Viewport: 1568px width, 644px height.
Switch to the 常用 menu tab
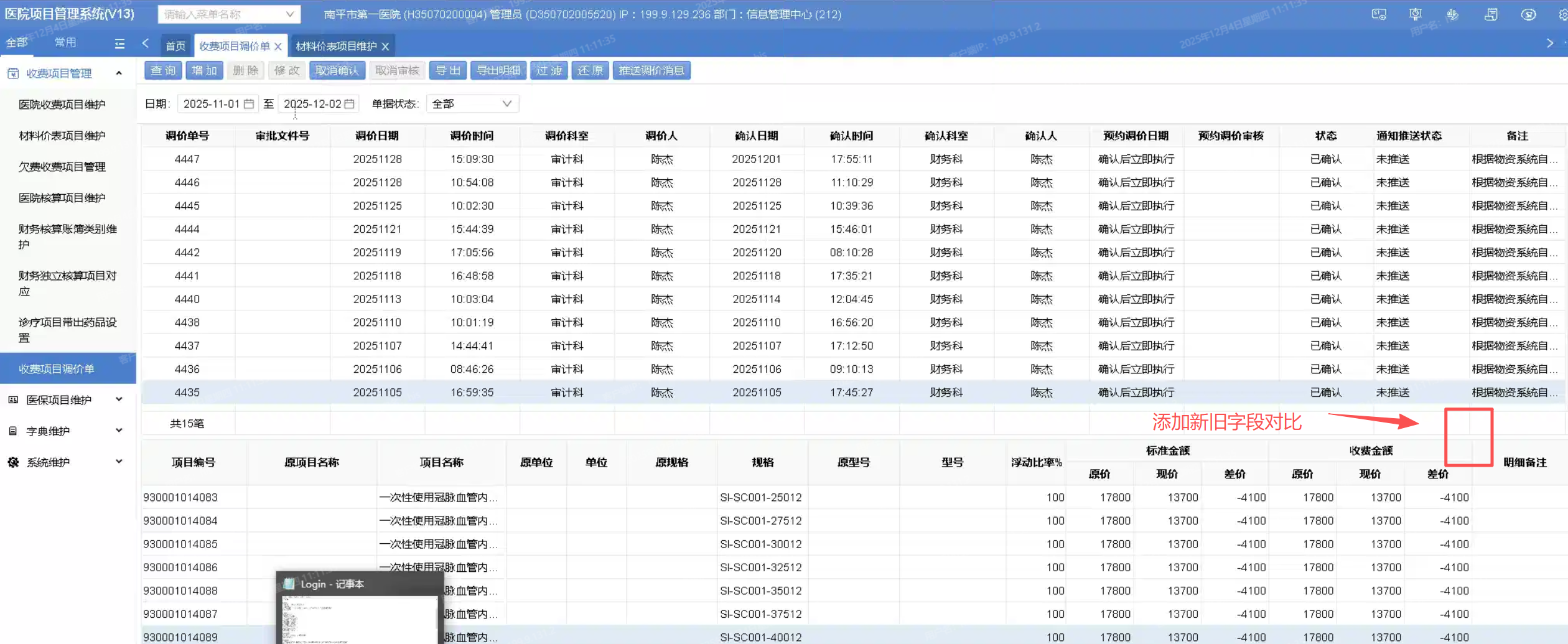(65, 42)
